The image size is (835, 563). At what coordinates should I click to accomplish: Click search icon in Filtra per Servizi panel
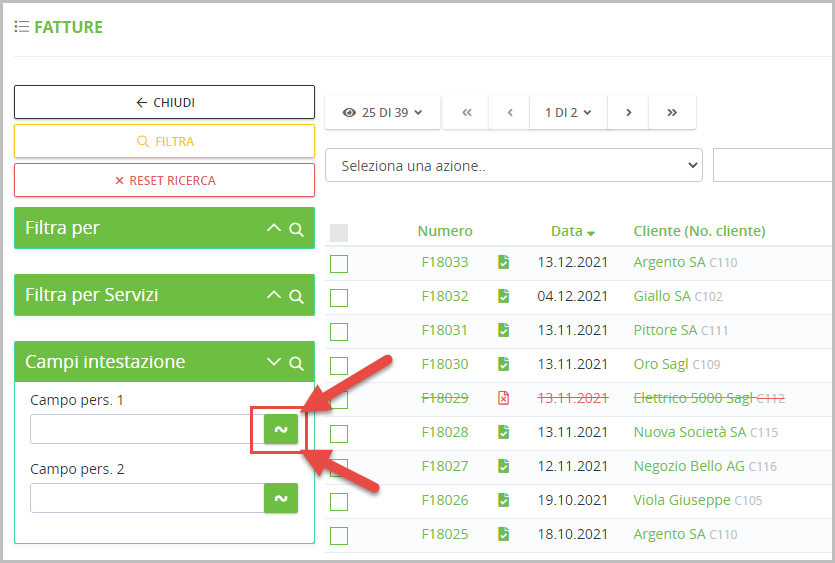(x=296, y=296)
